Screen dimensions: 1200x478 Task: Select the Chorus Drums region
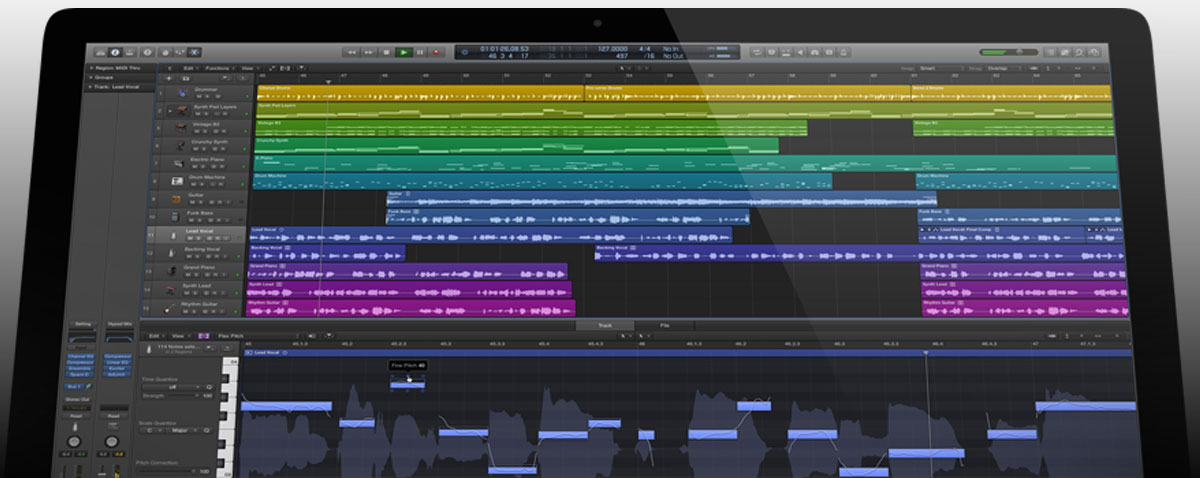(x=420, y=93)
